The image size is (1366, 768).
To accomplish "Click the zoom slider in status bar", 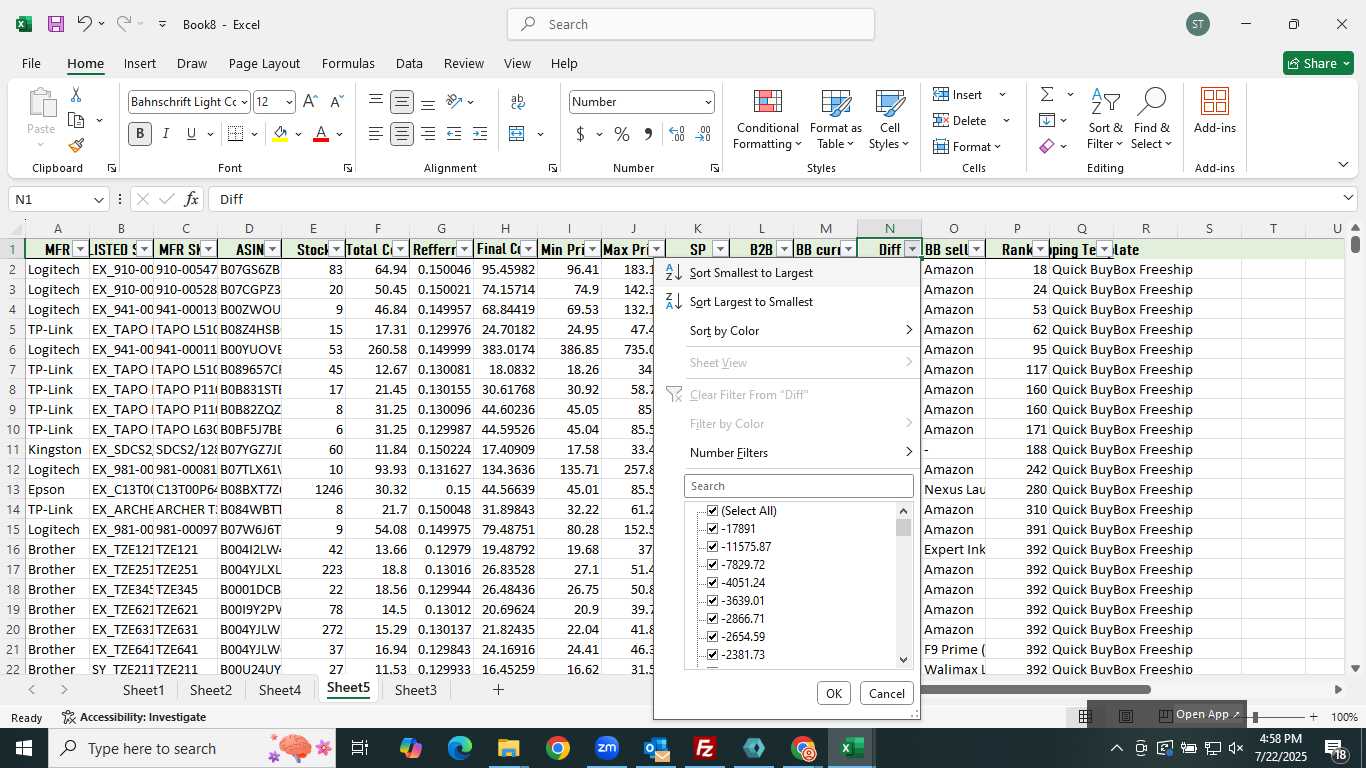I will 1255,717.
